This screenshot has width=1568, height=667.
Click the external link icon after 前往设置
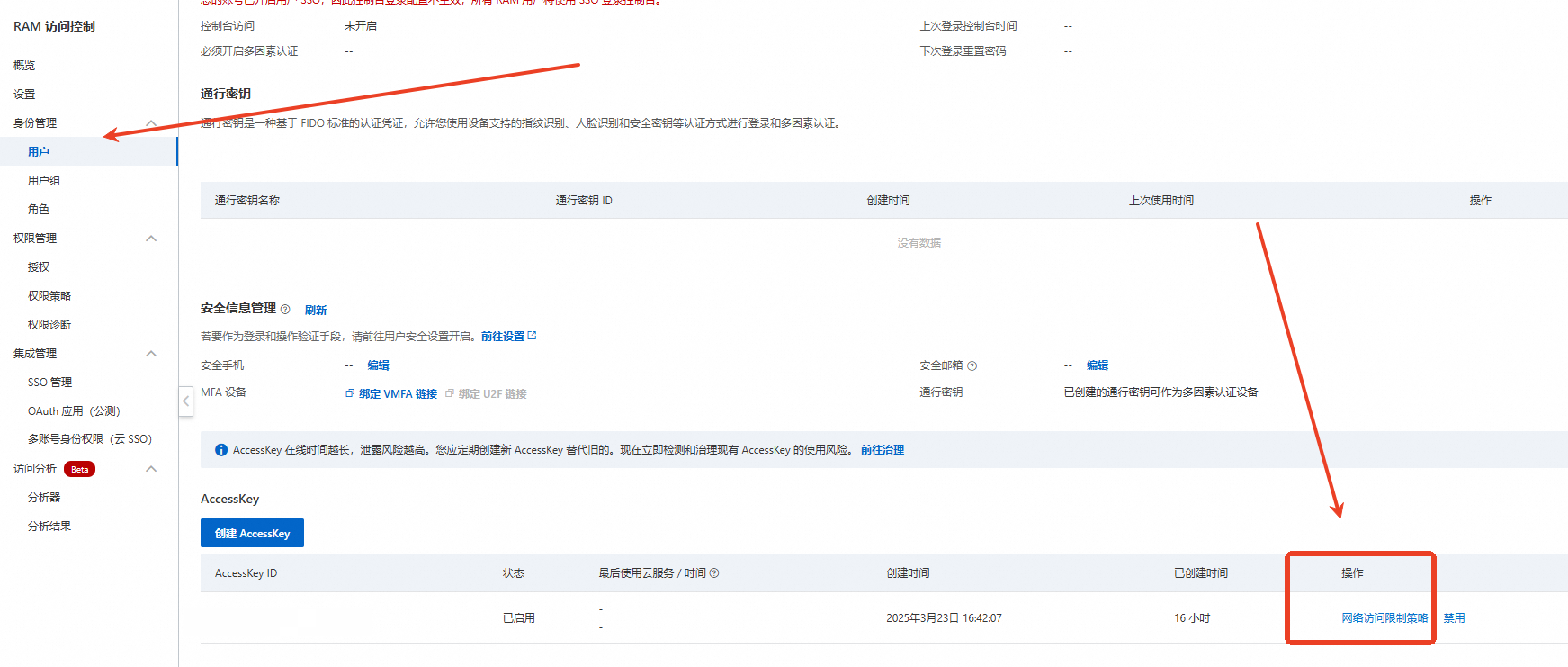coord(532,336)
